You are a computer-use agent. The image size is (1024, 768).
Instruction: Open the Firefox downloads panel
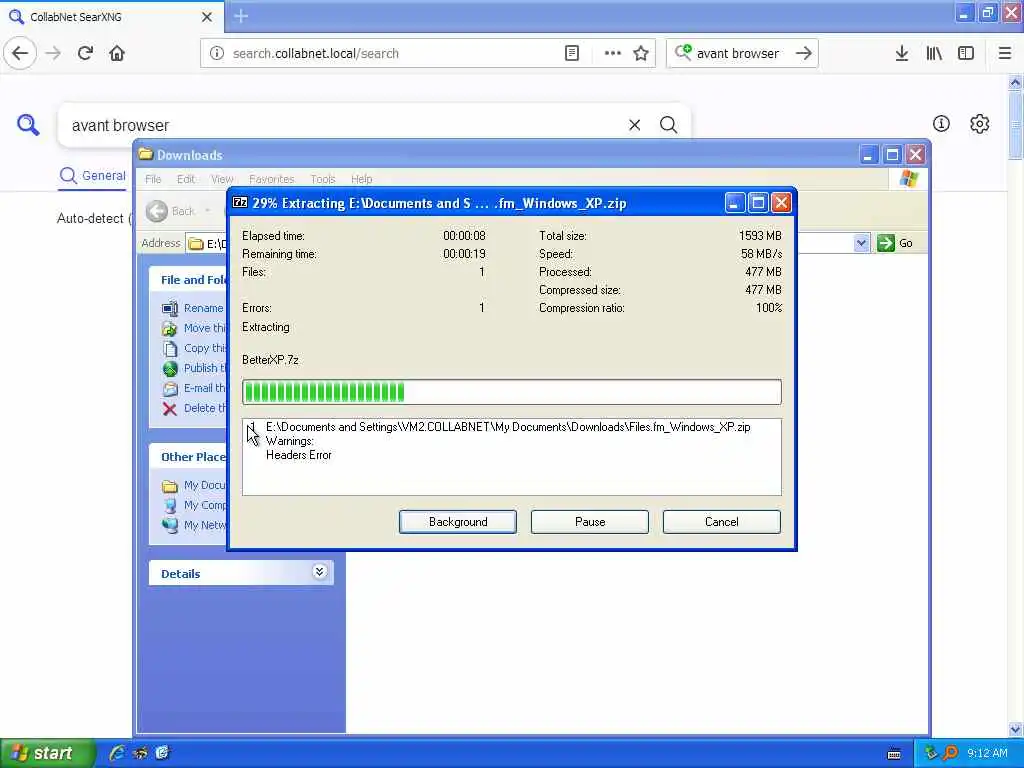coord(902,54)
